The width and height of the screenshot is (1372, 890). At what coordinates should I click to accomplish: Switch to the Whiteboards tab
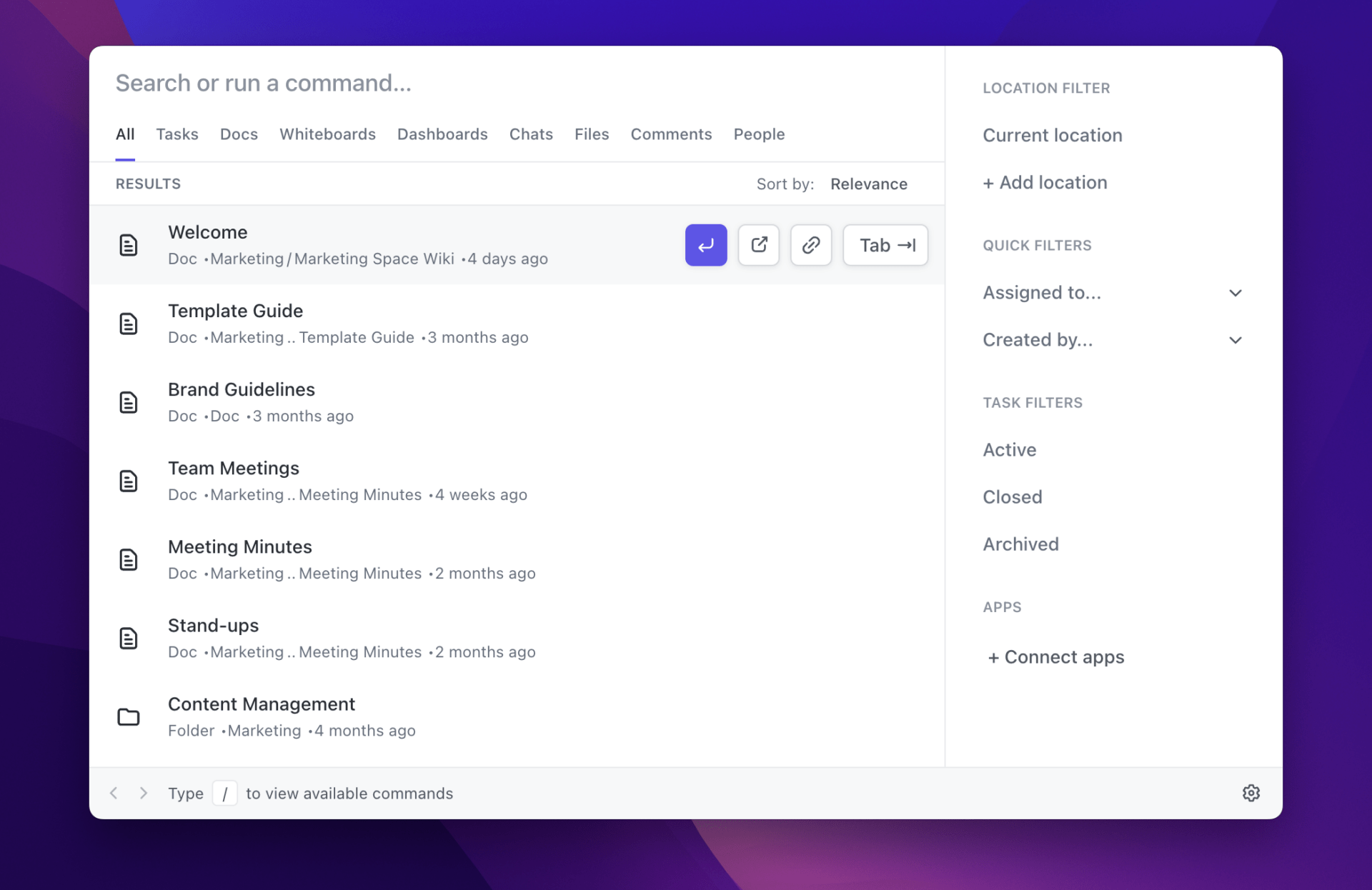tap(327, 134)
